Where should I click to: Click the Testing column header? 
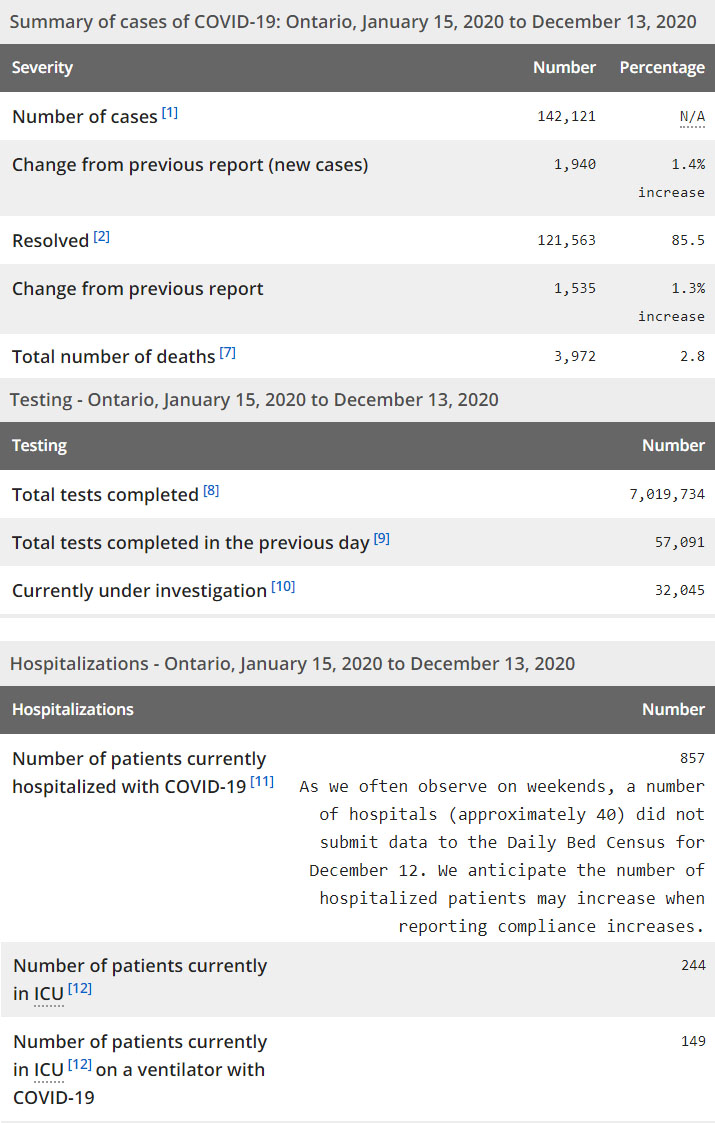pyautogui.click(x=39, y=446)
